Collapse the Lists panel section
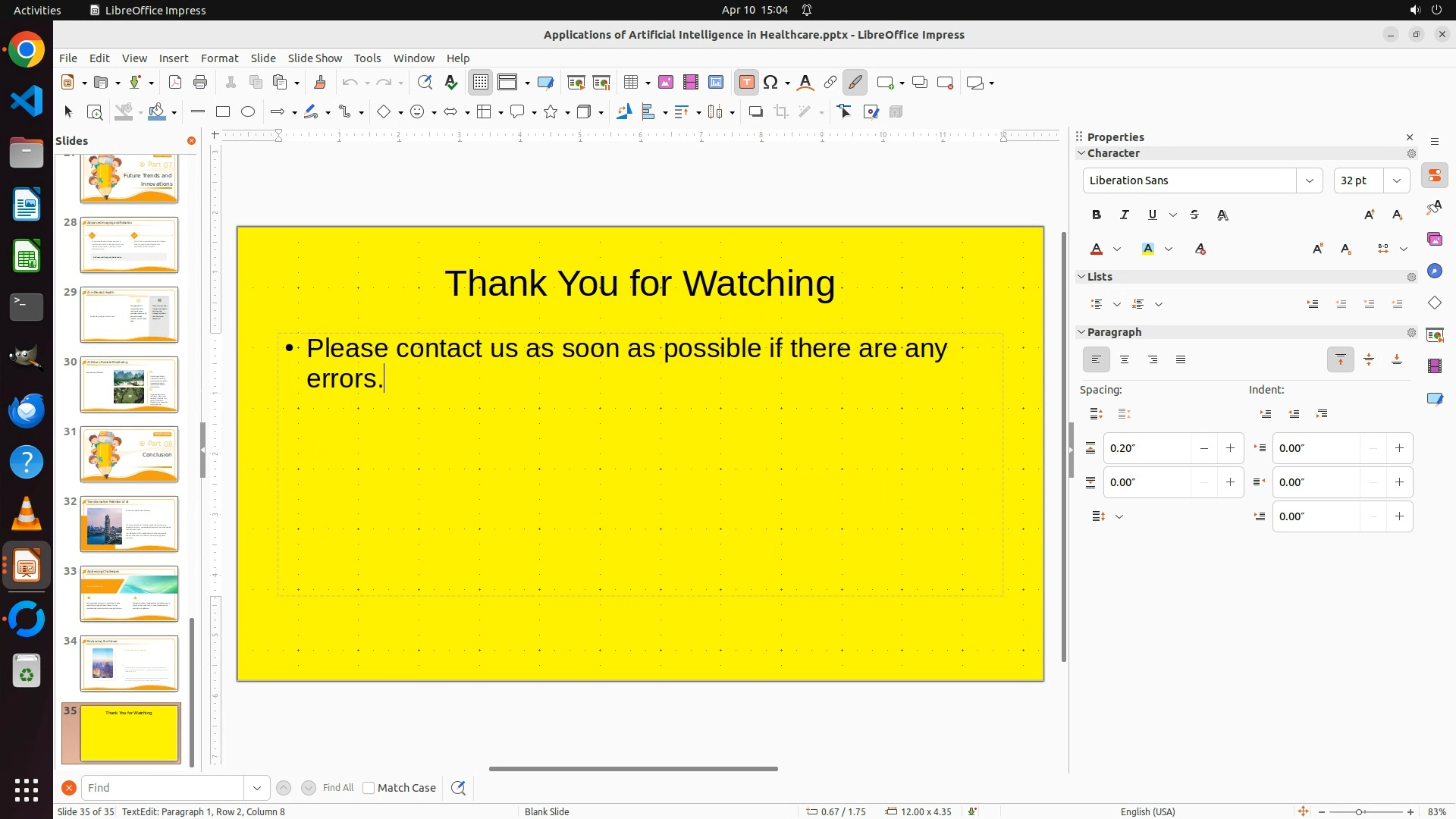 [1082, 277]
